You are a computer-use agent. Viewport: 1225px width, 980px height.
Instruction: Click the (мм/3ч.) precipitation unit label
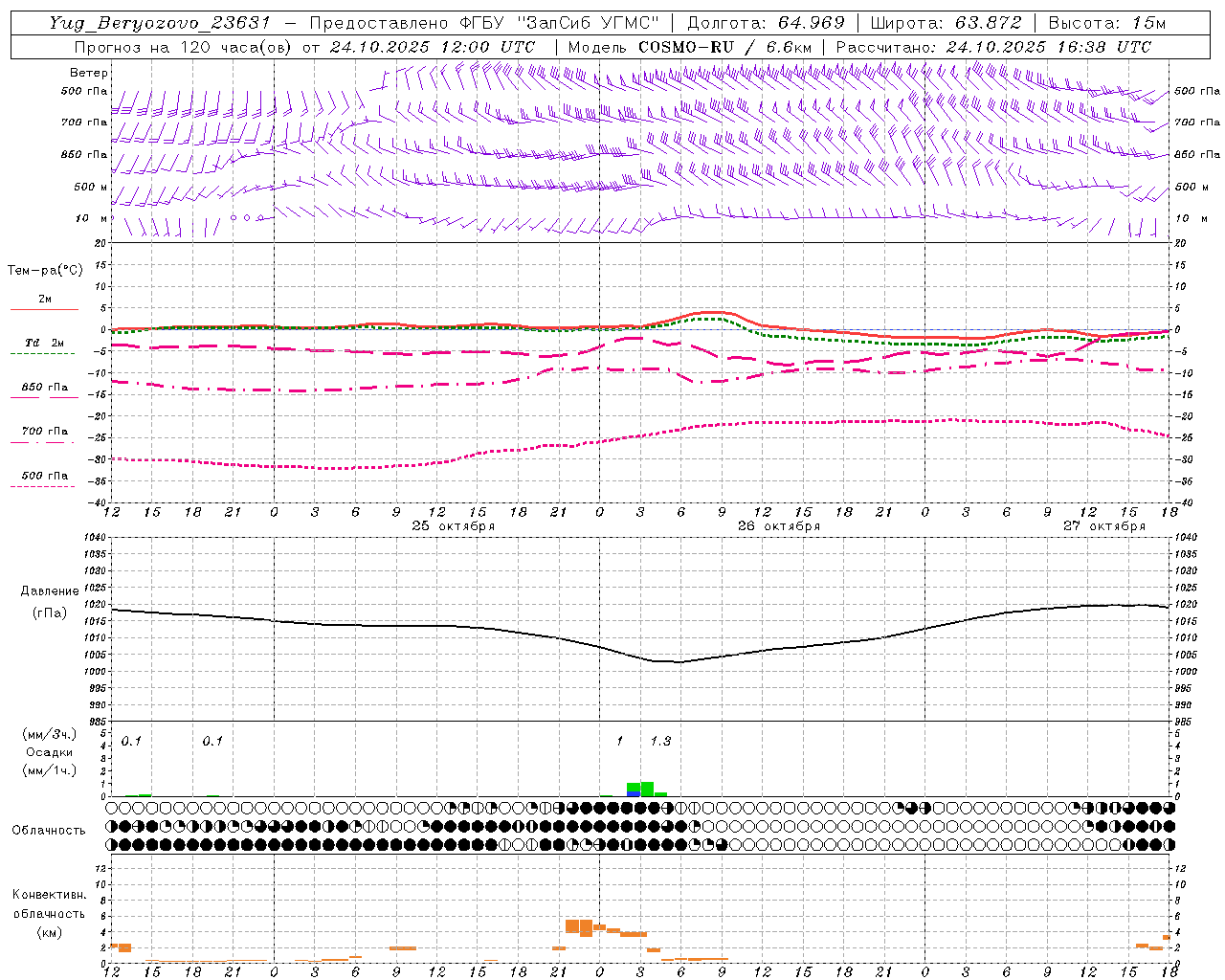tap(50, 735)
